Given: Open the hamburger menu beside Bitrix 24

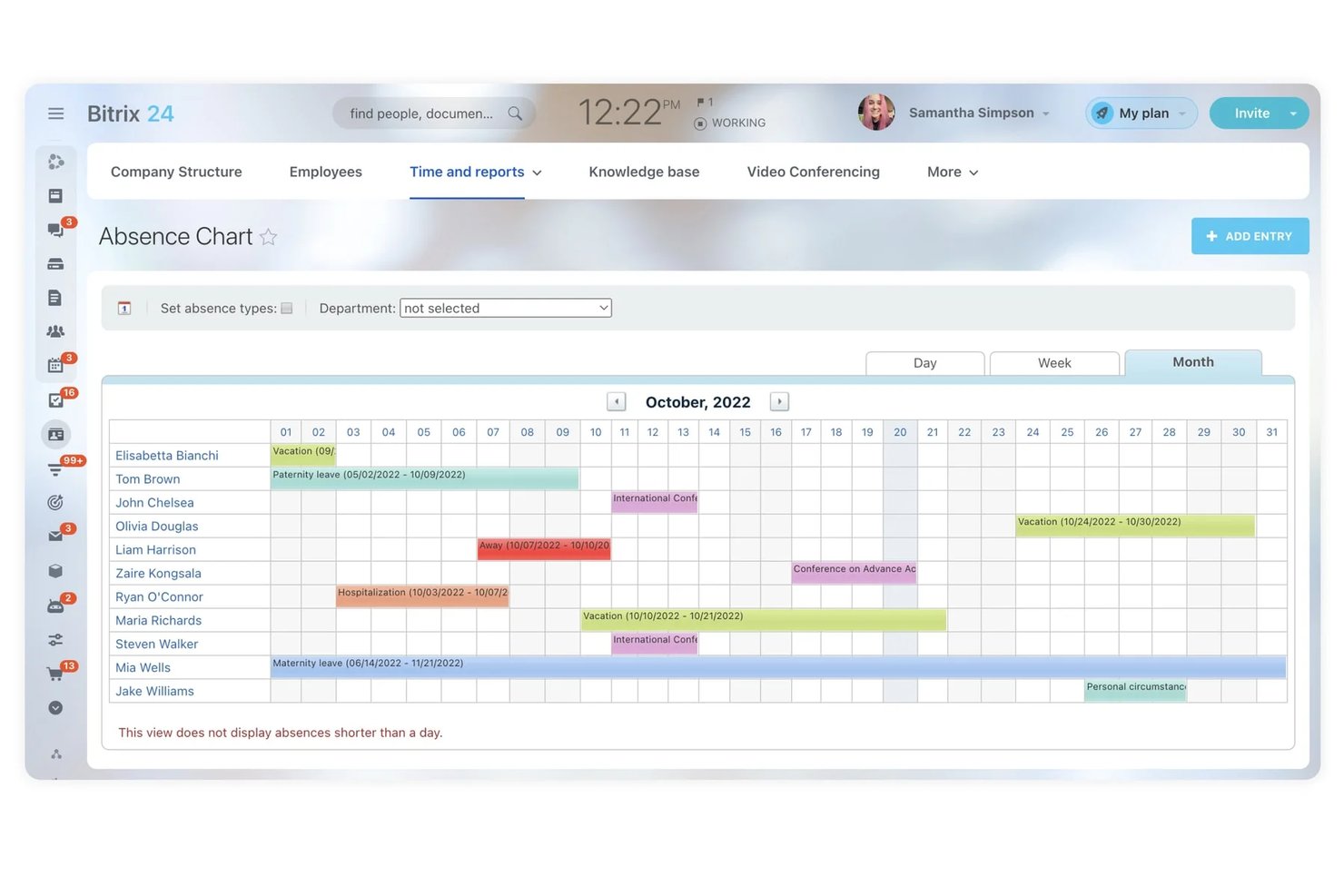Looking at the screenshot, I should click(55, 113).
